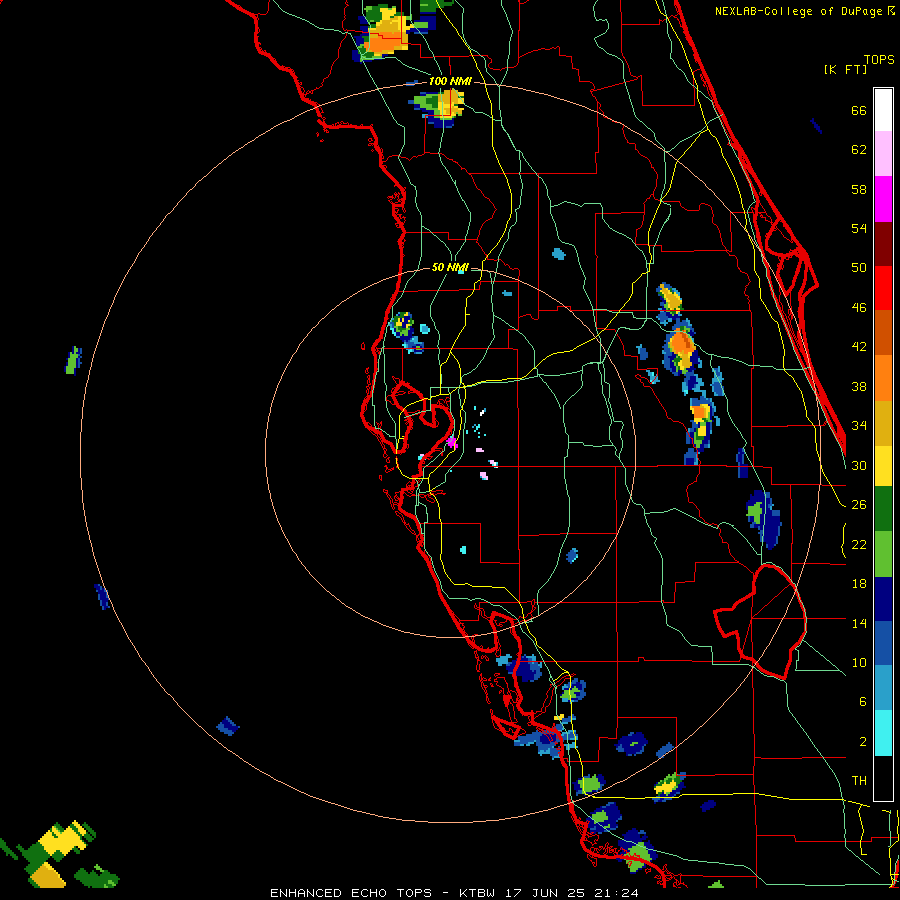
Task: Select the 66 value on the scale
Action: click(859, 110)
